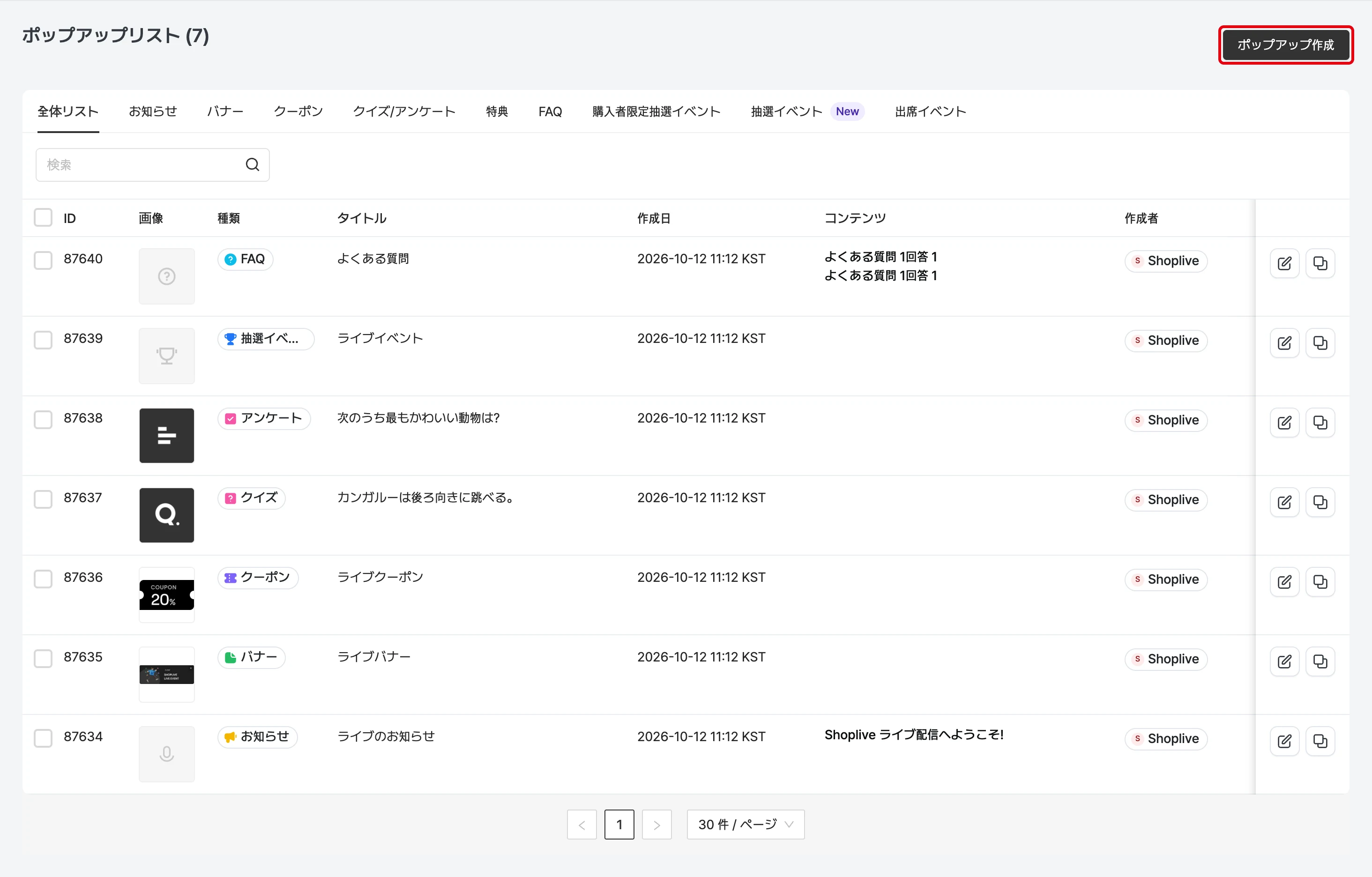The image size is (1372, 877).
Task: Edit the ライブイベント popup row
Action: [x=1284, y=343]
